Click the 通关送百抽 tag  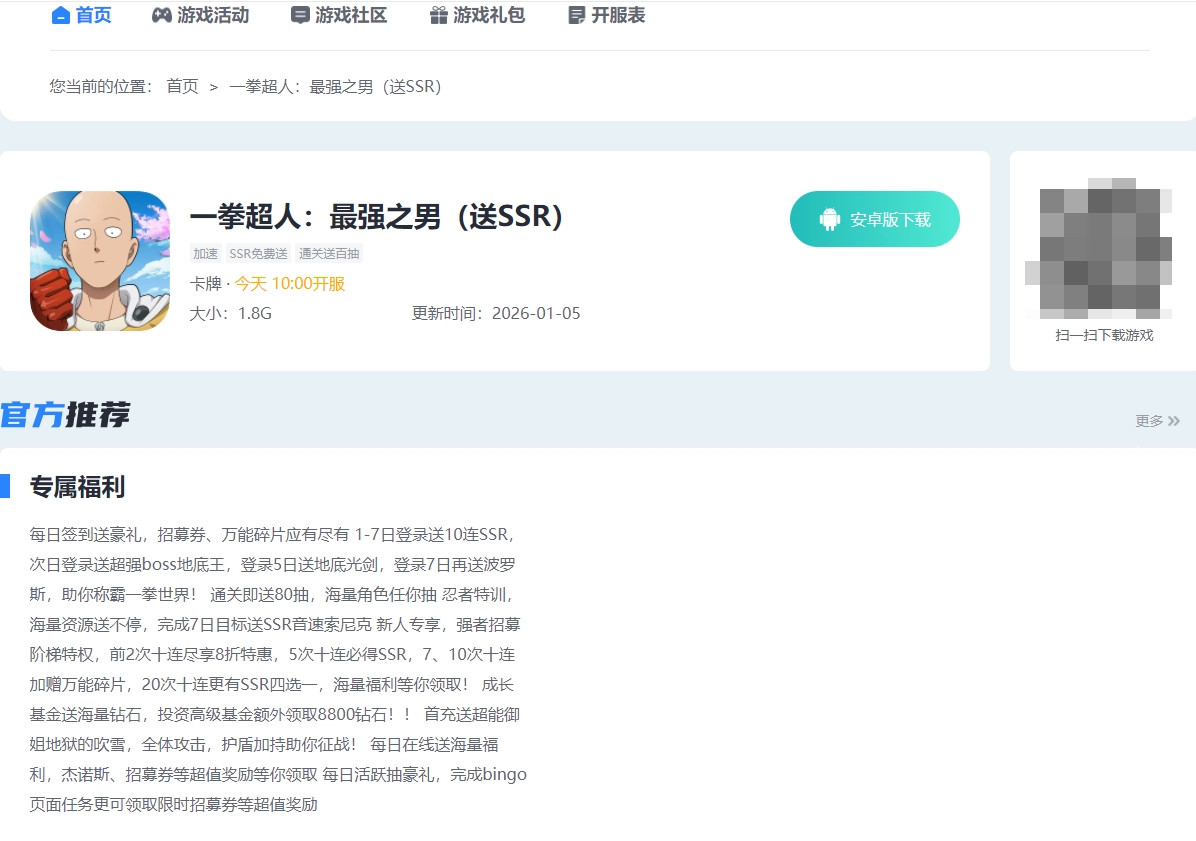click(x=329, y=254)
